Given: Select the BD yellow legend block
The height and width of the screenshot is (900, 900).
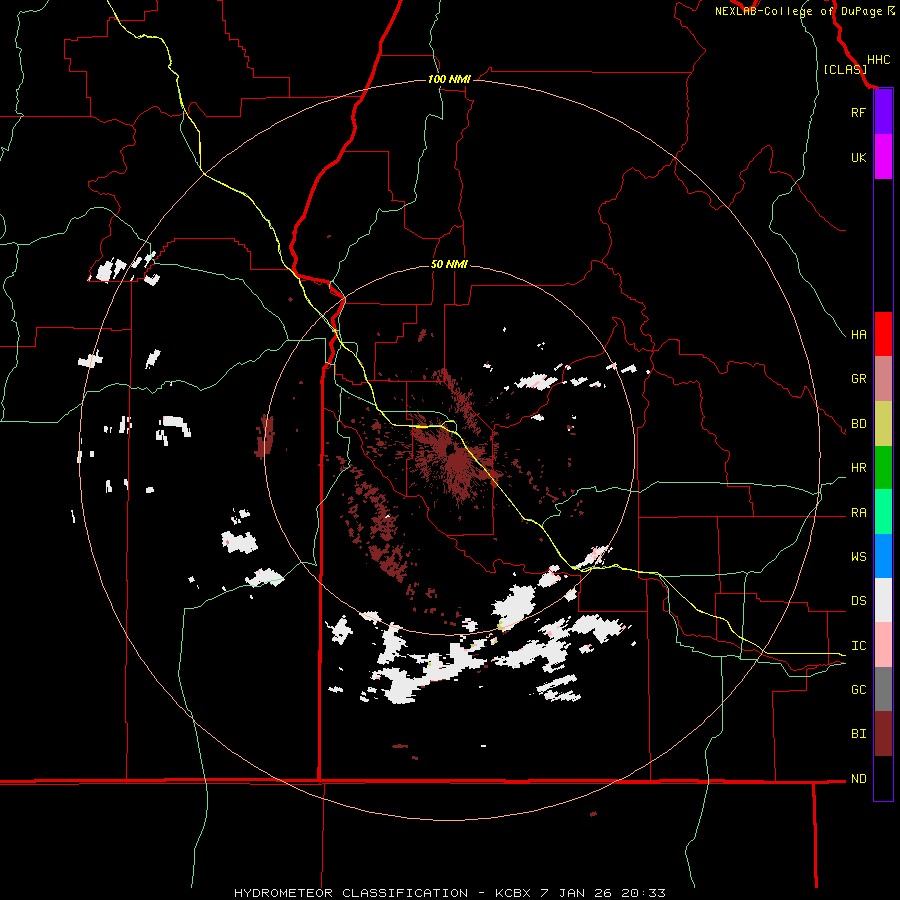Looking at the screenshot, I should (883, 424).
